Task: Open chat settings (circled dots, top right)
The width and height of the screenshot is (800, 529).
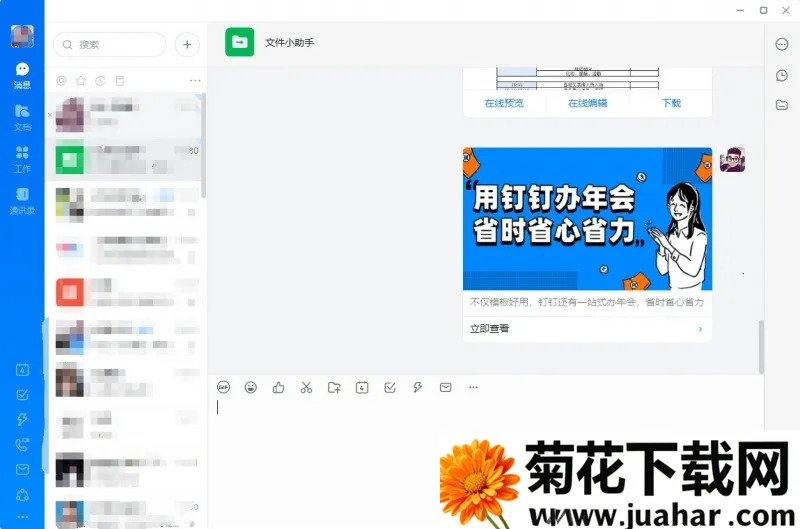Action: pos(782,44)
